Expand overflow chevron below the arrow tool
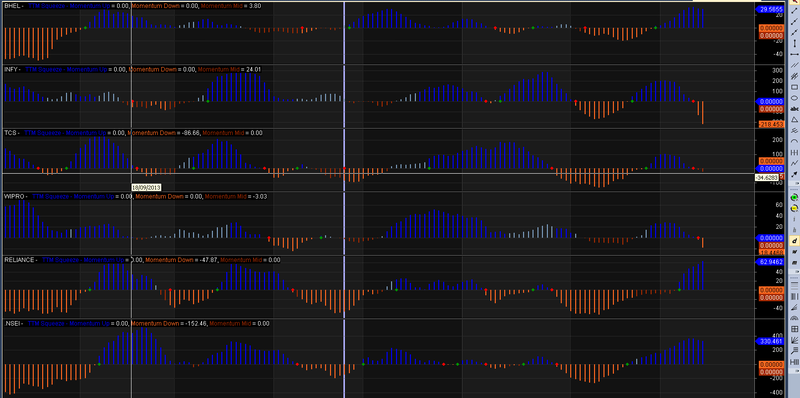The height and width of the screenshot is (398, 800). 794,183
